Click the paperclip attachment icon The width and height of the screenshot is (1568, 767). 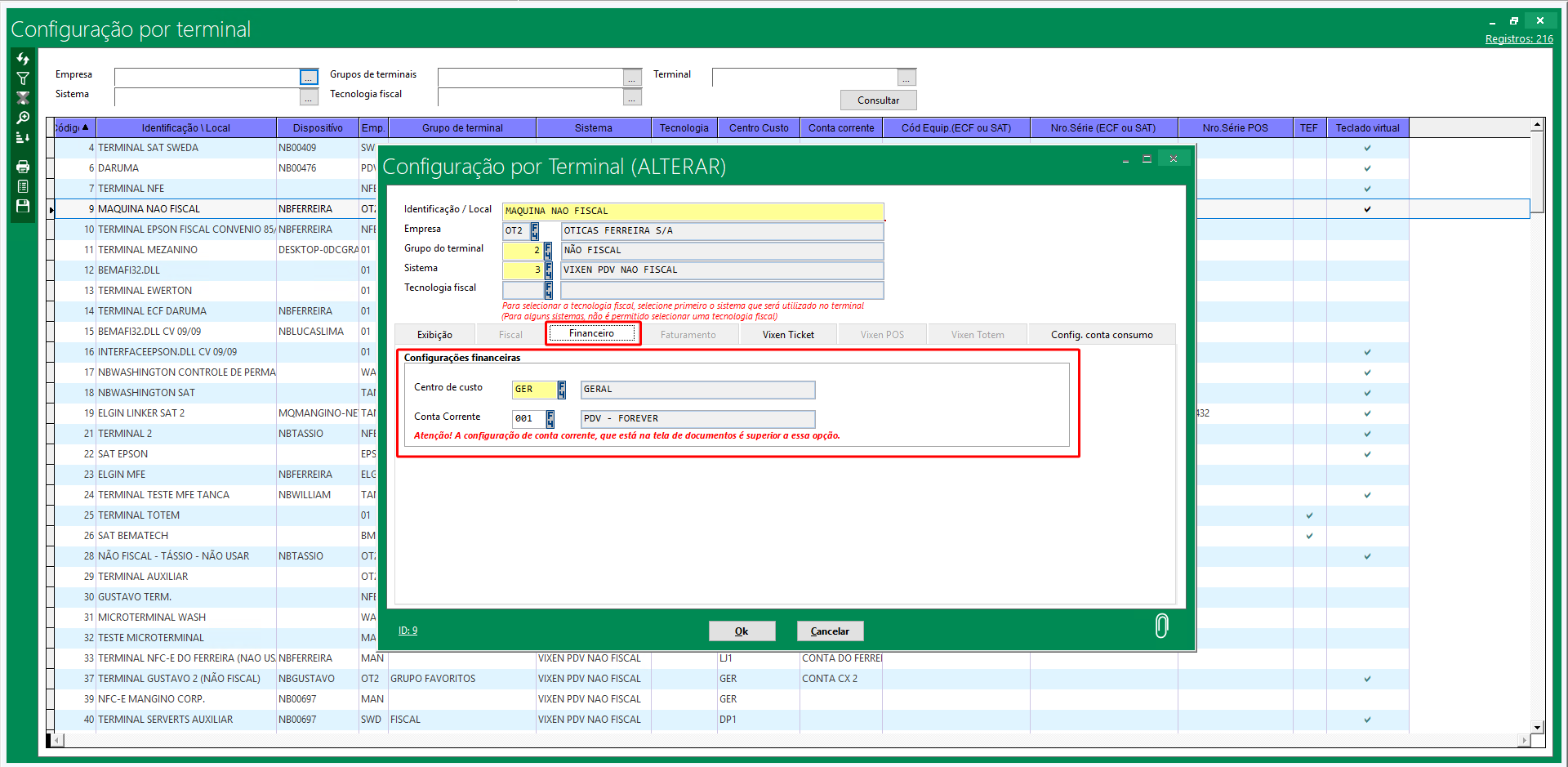click(1161, 626)
